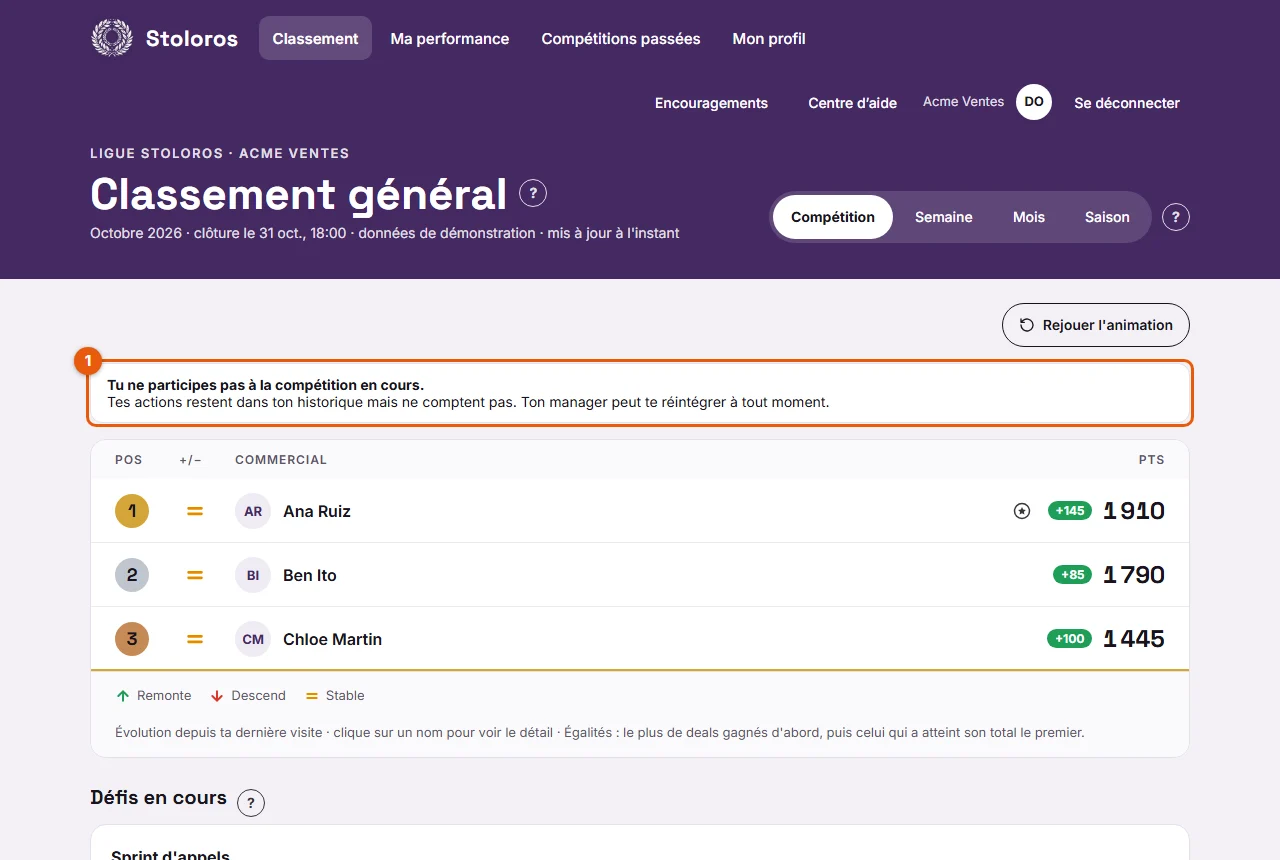Click the bronze rank 3 medal

point(132,639)
